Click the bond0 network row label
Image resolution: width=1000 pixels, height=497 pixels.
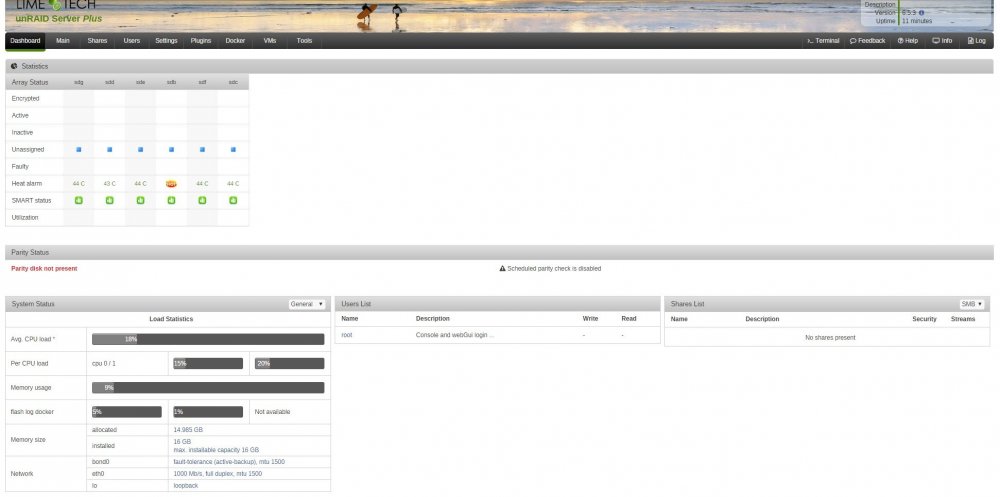point(101,462)
